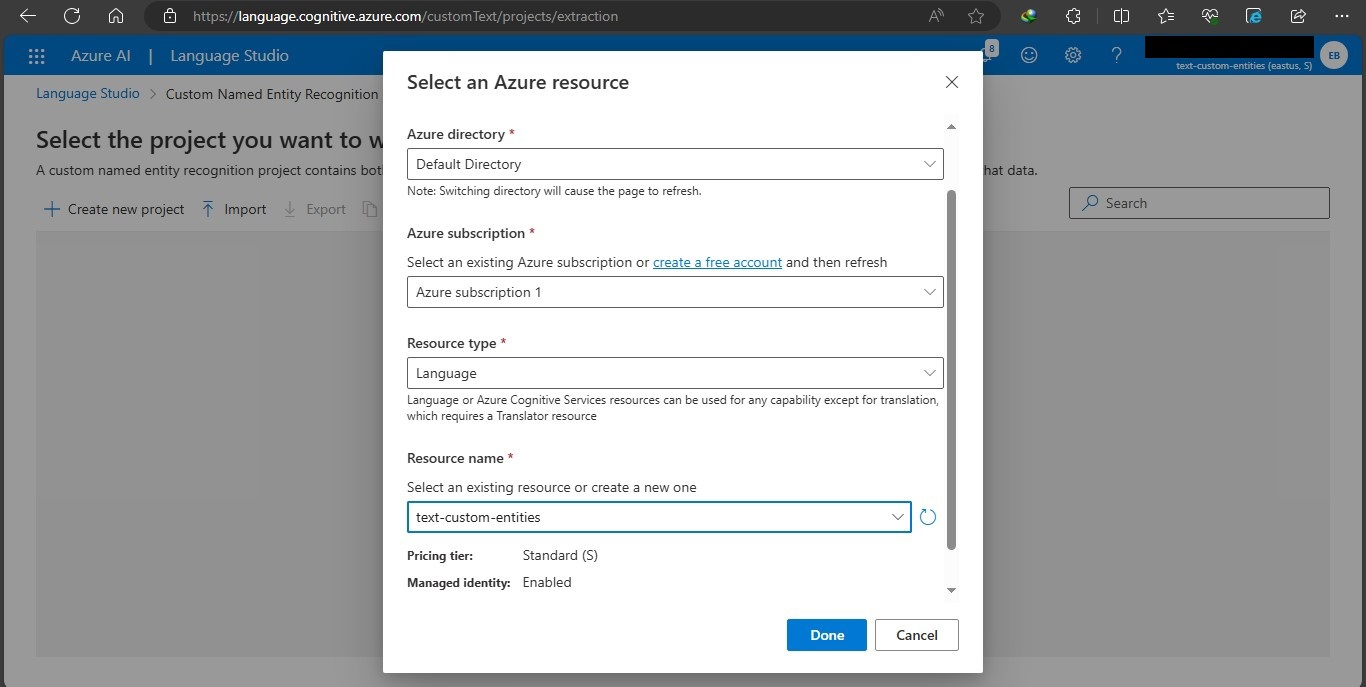Open the Resource type Language dropdown
The height and width of the screenshot is (687, 1366).
point(675,373)
